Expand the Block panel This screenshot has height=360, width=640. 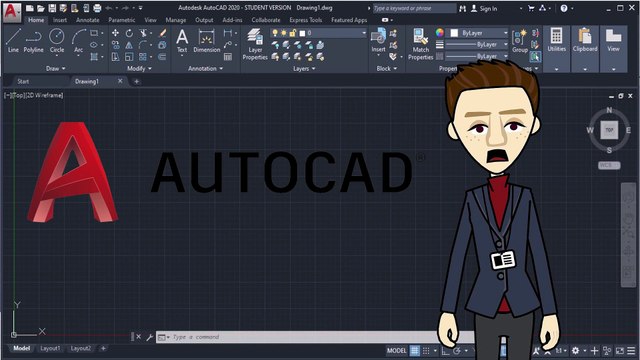coord(387,69)
